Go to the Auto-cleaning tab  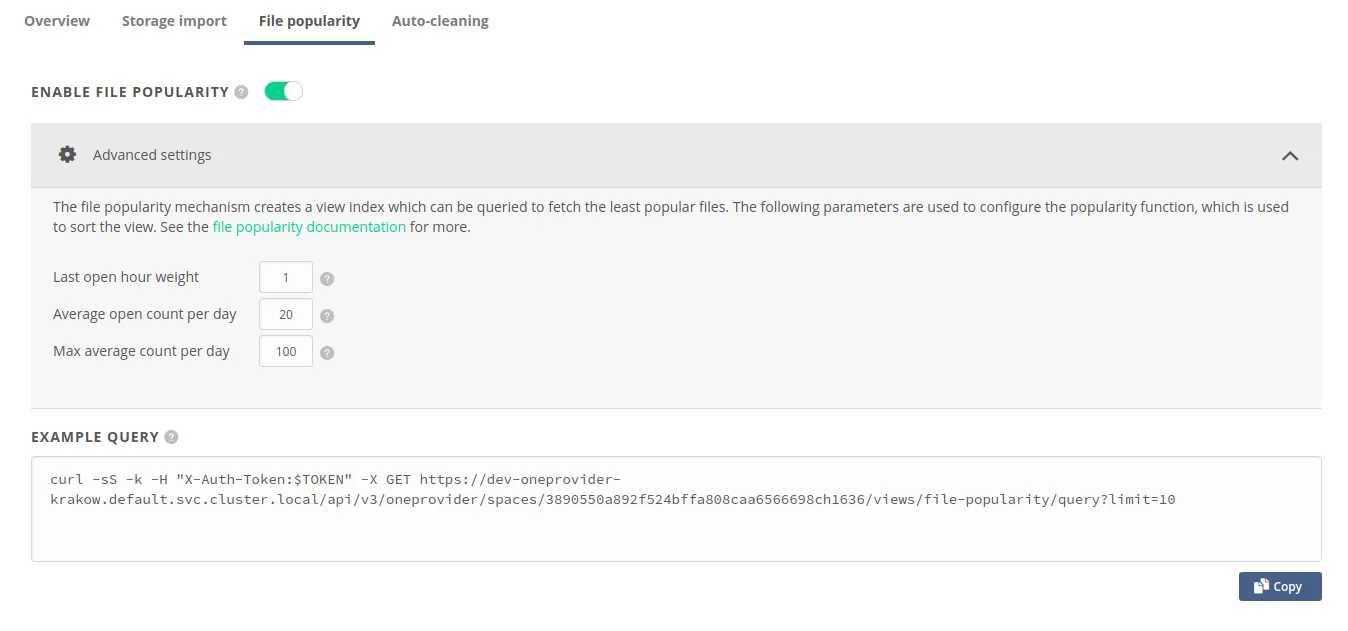pos(440,21)
